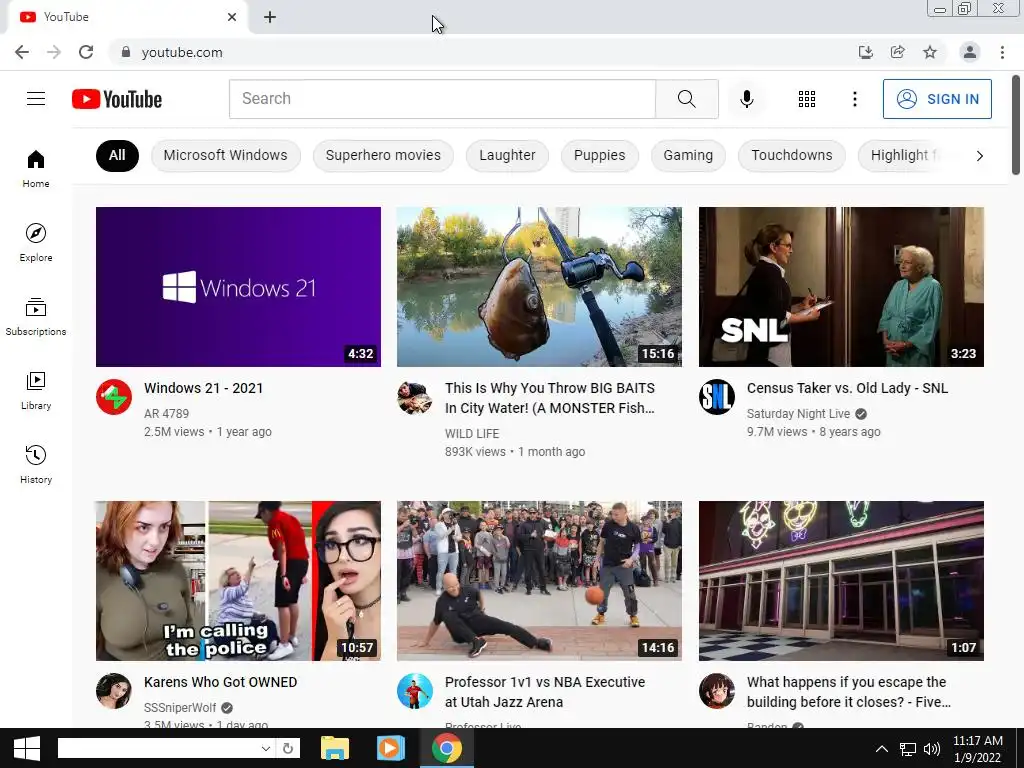The height and width of the screenshot is (768, 1024).
Task: Open the big baits fishing video thumbnail
Action: tap(539, 287)
